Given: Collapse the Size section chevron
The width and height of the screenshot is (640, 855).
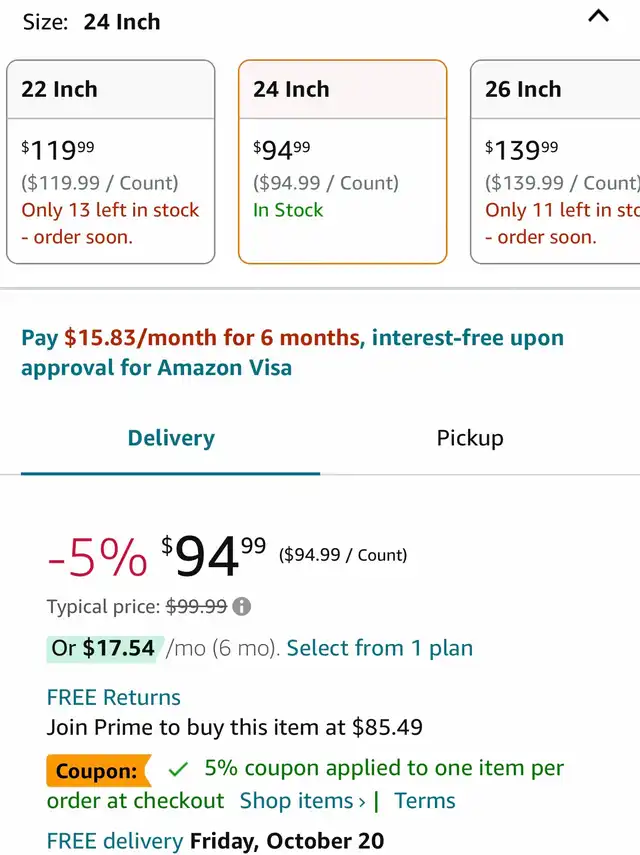Looking at the screenshot, I should (598, 16).
